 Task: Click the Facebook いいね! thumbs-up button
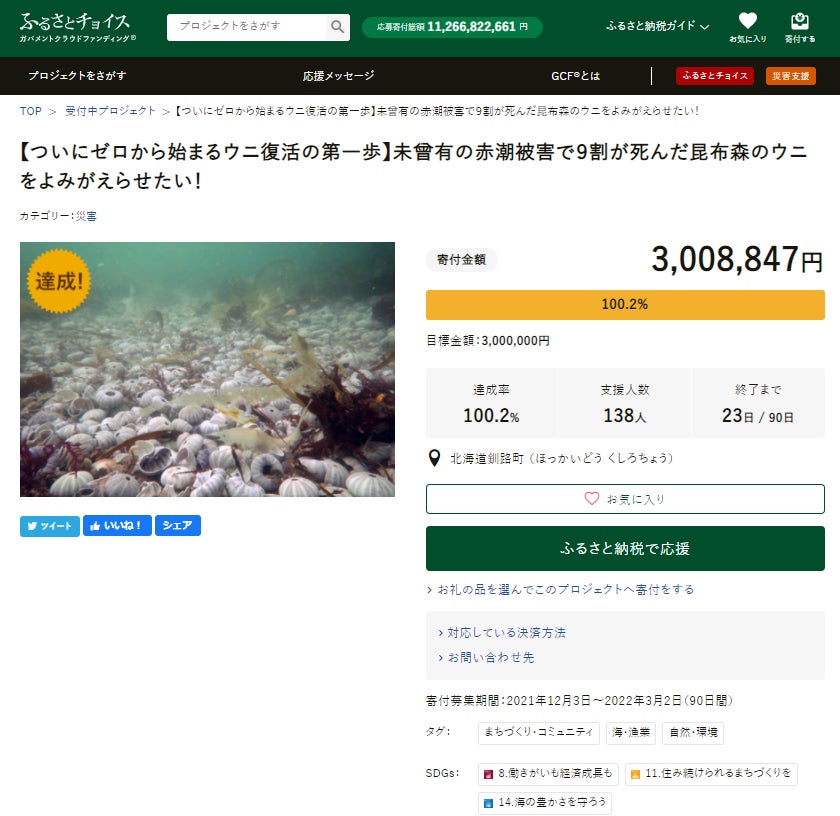(x=117, y=526)
